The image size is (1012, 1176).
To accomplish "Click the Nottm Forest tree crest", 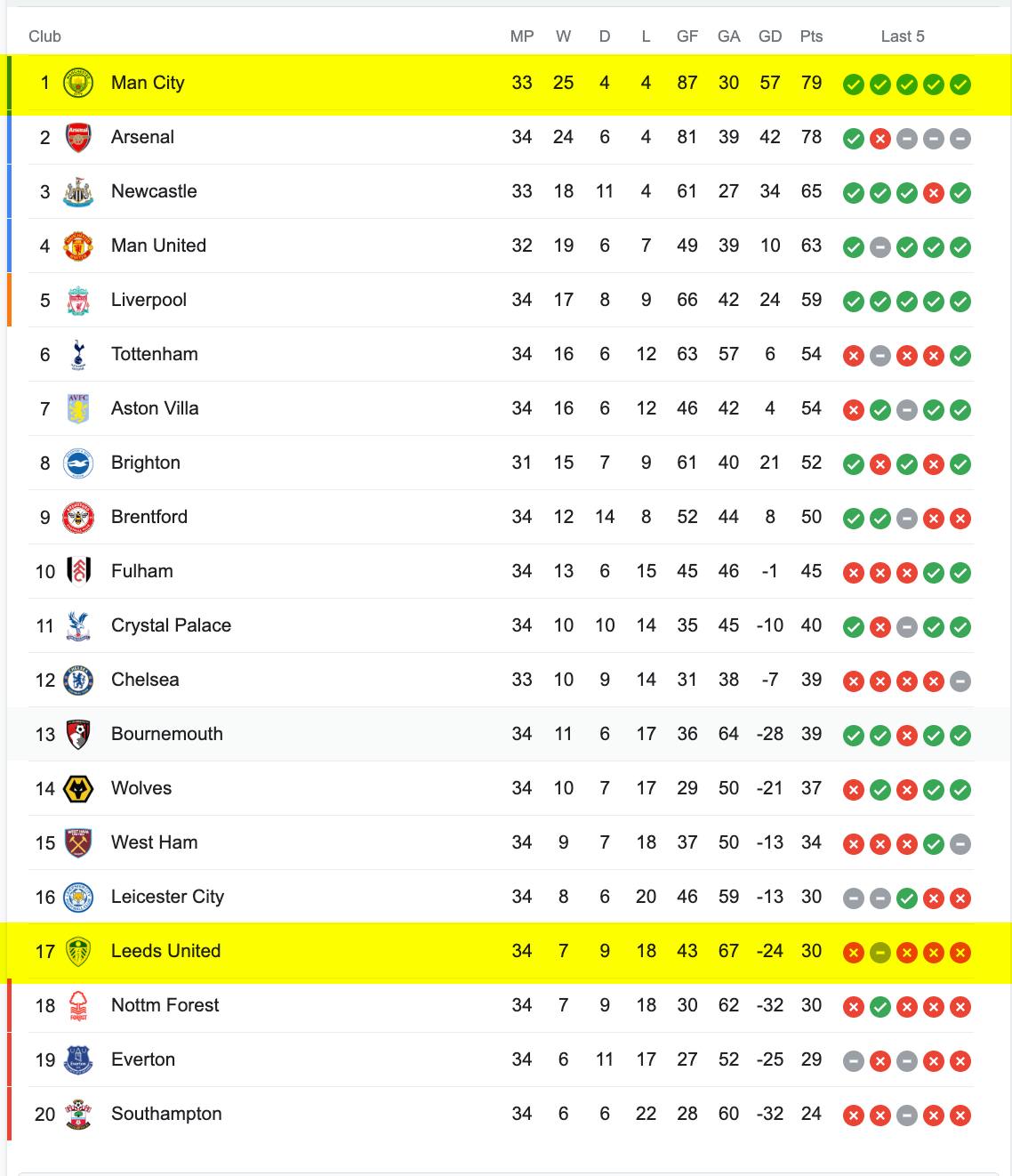I will [78, 1006].
